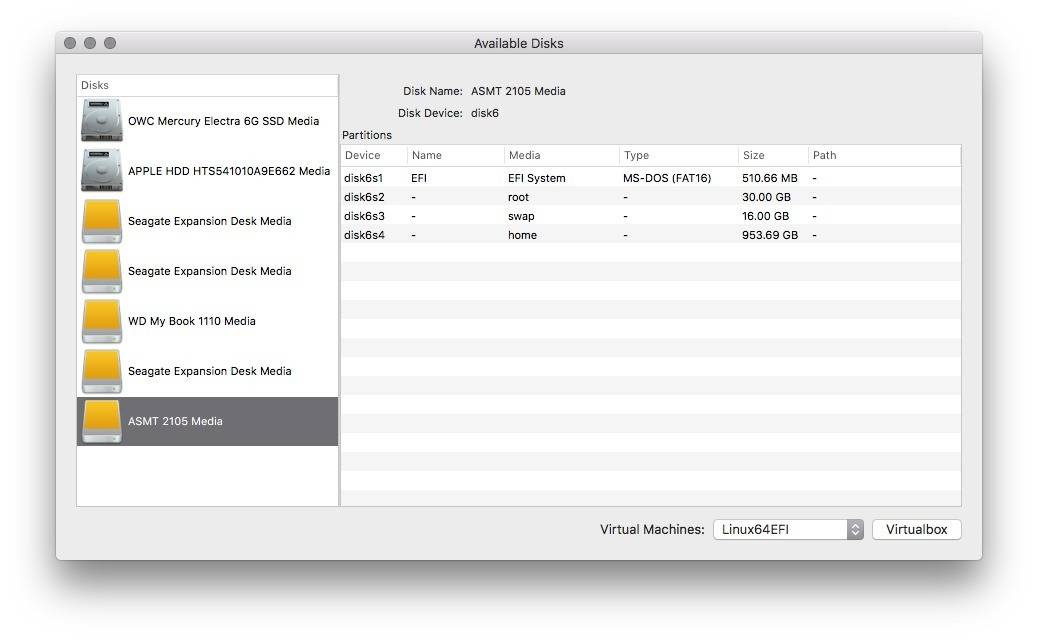The width and height of the screenshot is (1038, 640).
Task: Open the Virtual Machines Linux64EFI dropdown
Action: pyautogui.click(x=788, y=529)
